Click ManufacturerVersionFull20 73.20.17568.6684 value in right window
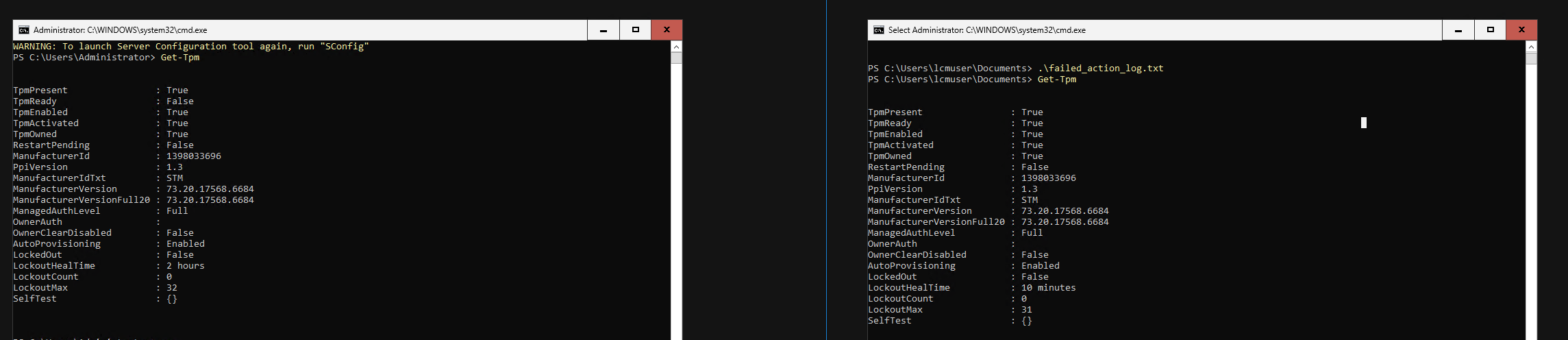 [1065, 222]
